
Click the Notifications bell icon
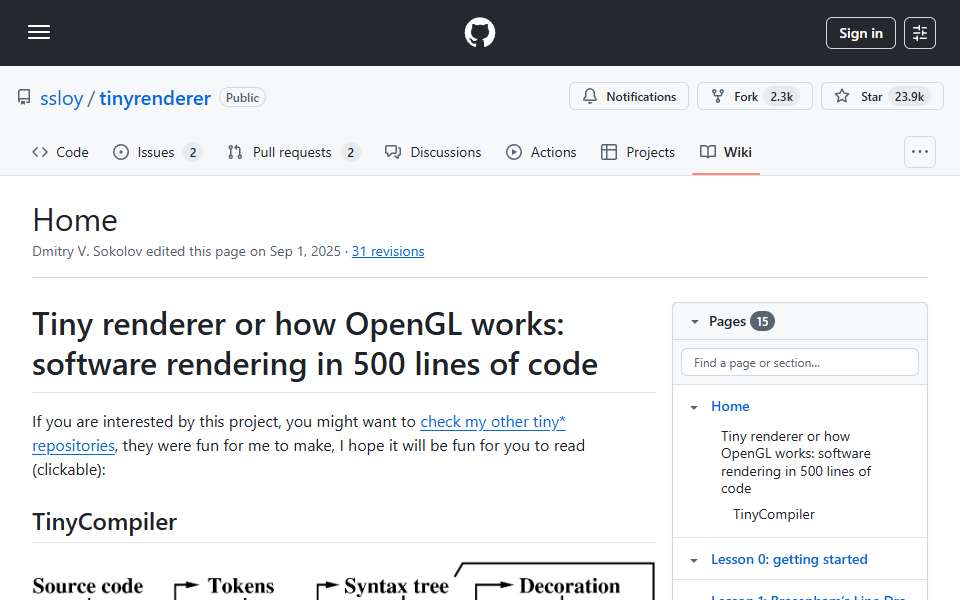click(590, 96)
